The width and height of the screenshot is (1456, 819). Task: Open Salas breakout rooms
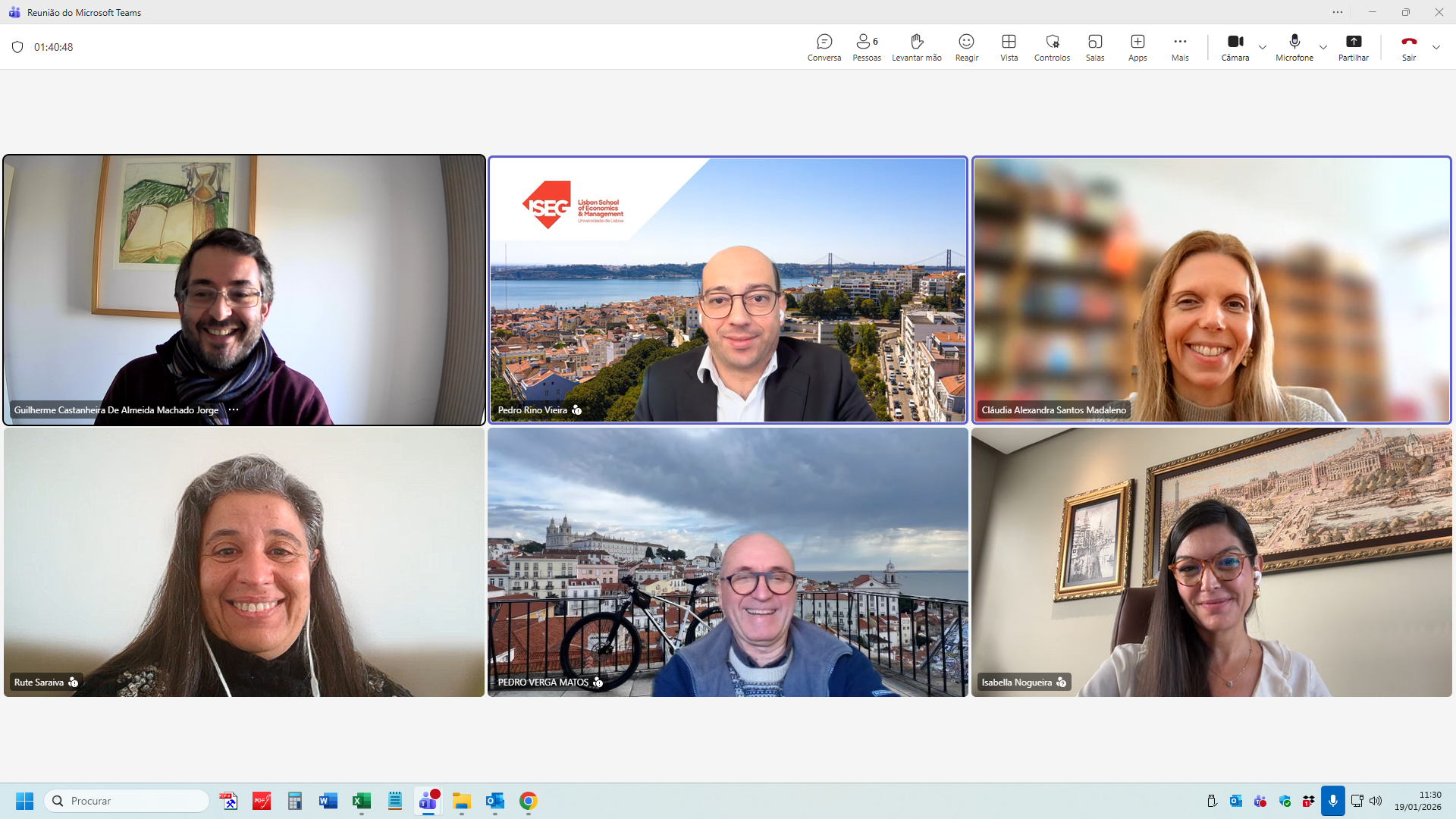click(1094, 47)
